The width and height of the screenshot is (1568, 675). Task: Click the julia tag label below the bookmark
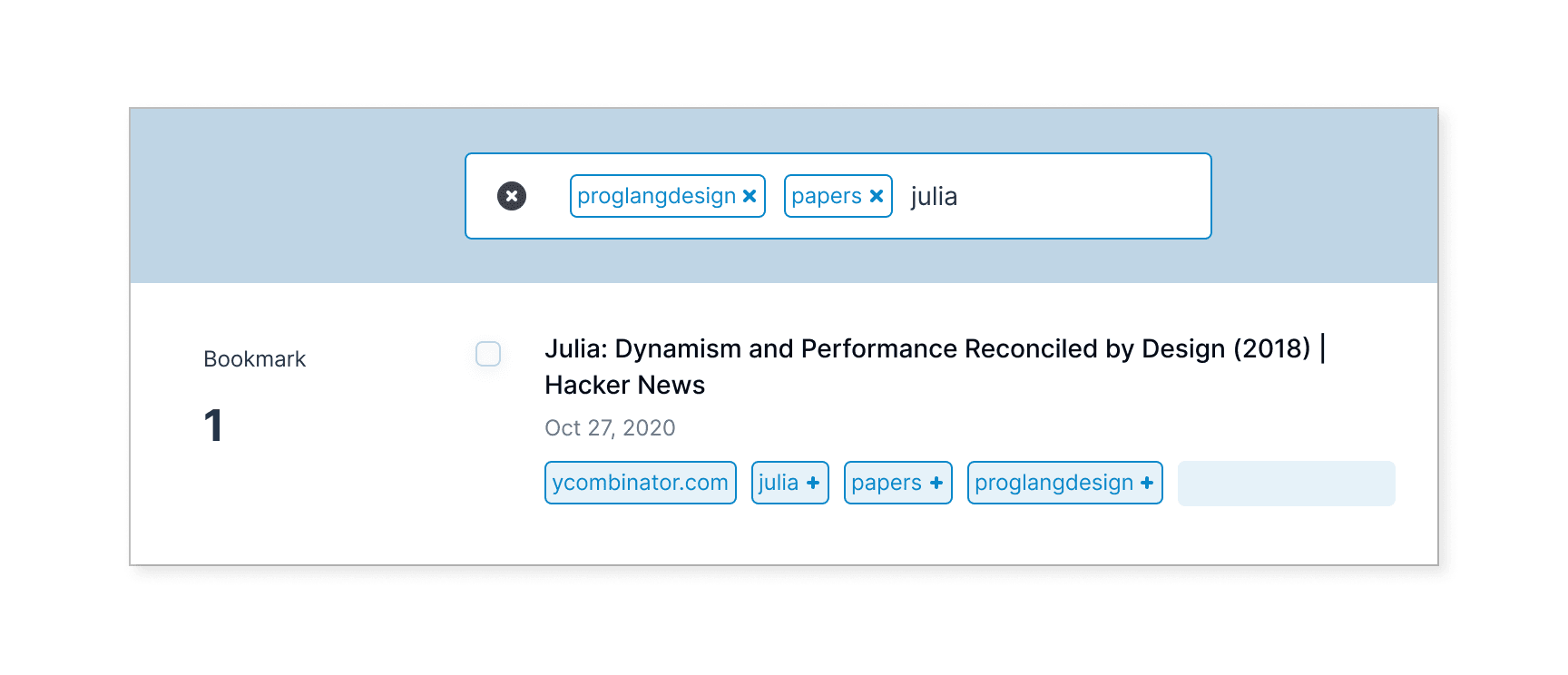coord(778,483)
